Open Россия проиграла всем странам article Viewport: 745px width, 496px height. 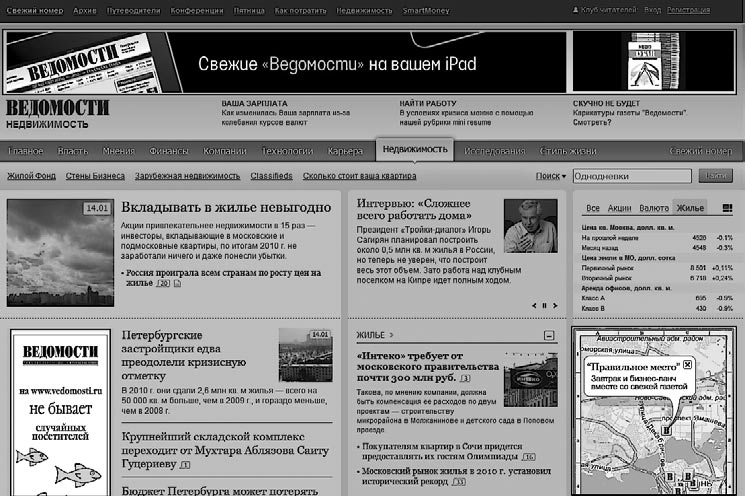pyautogui.click(x=221, y=277)
